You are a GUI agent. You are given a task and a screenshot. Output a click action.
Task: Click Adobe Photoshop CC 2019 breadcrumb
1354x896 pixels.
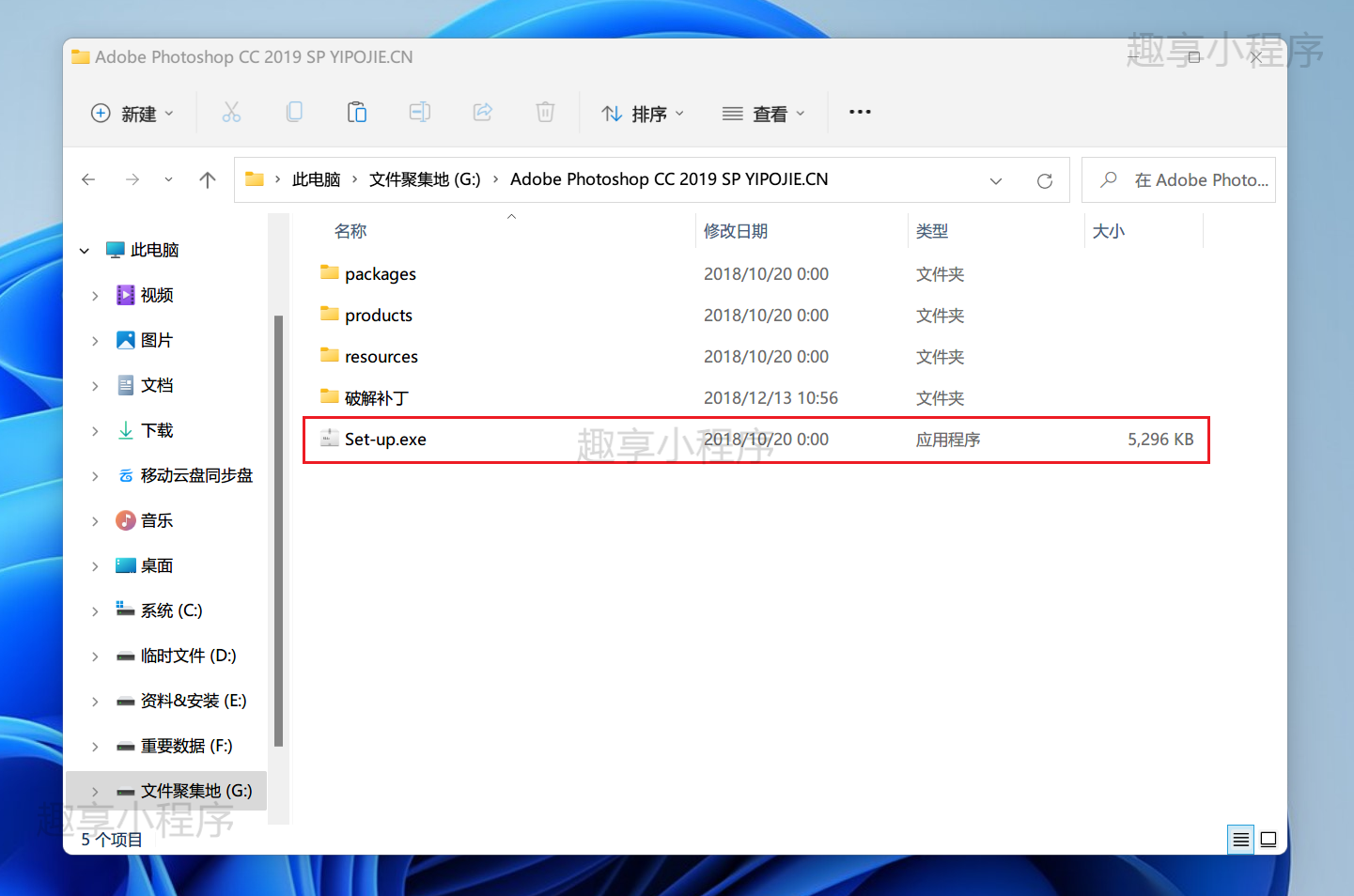click(669, 179)
